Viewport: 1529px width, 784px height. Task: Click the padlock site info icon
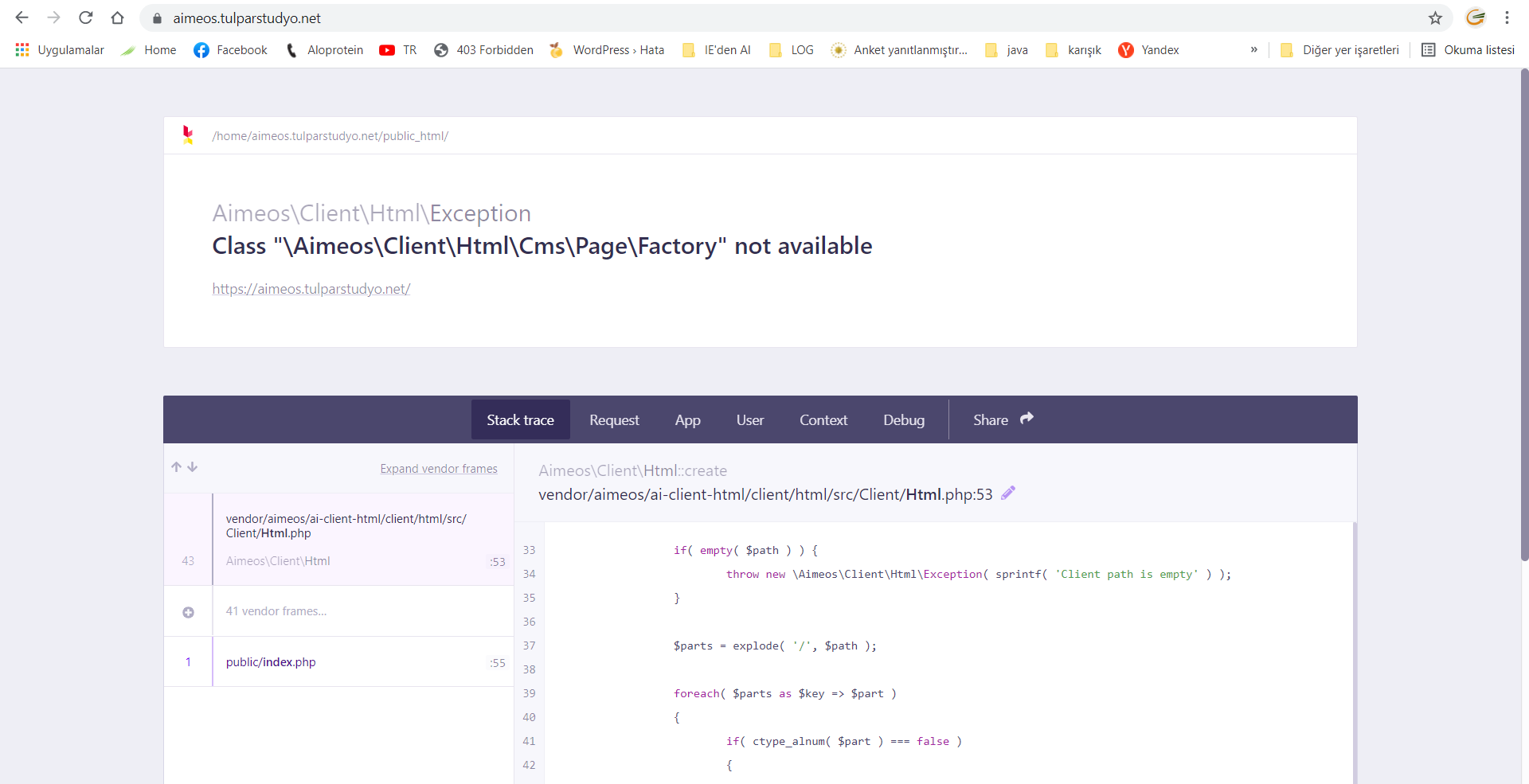[157, 18]
